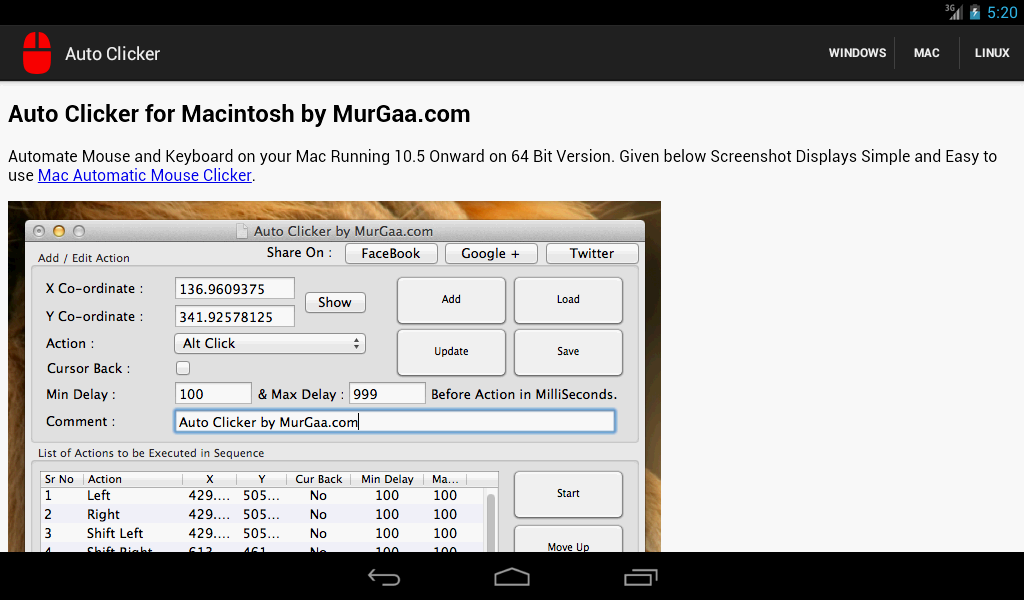Image resolution: width=1024 pixels, height=600 pixels.
Task: Share on FaceBook
Action: 390,253
